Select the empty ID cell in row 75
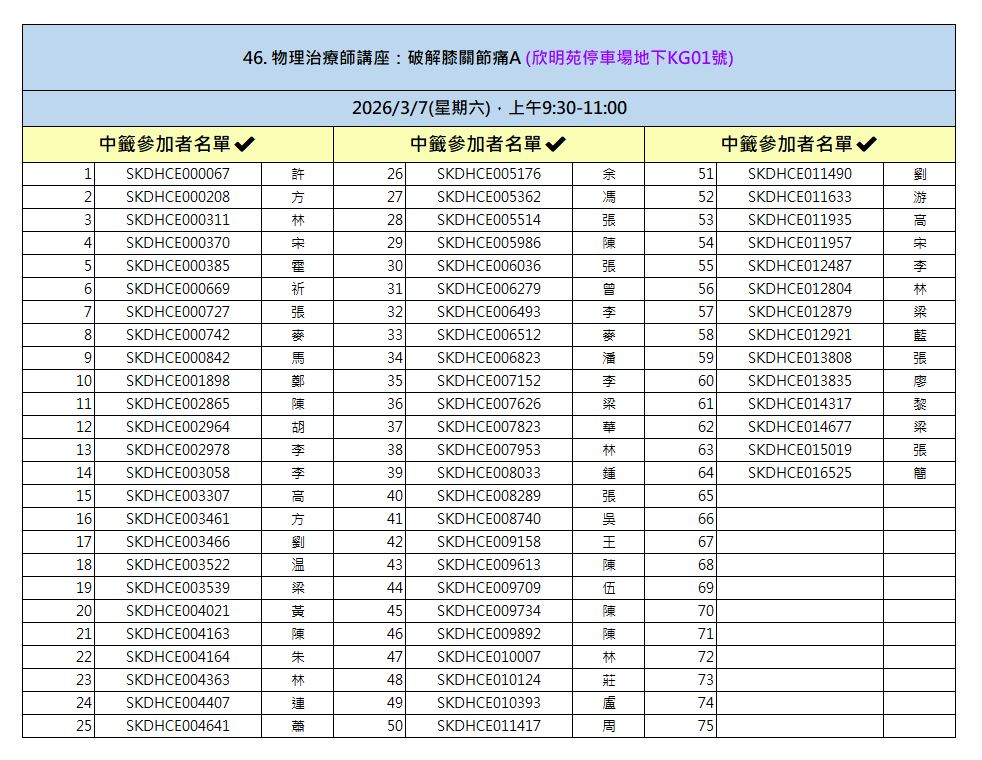 (799, 726)
